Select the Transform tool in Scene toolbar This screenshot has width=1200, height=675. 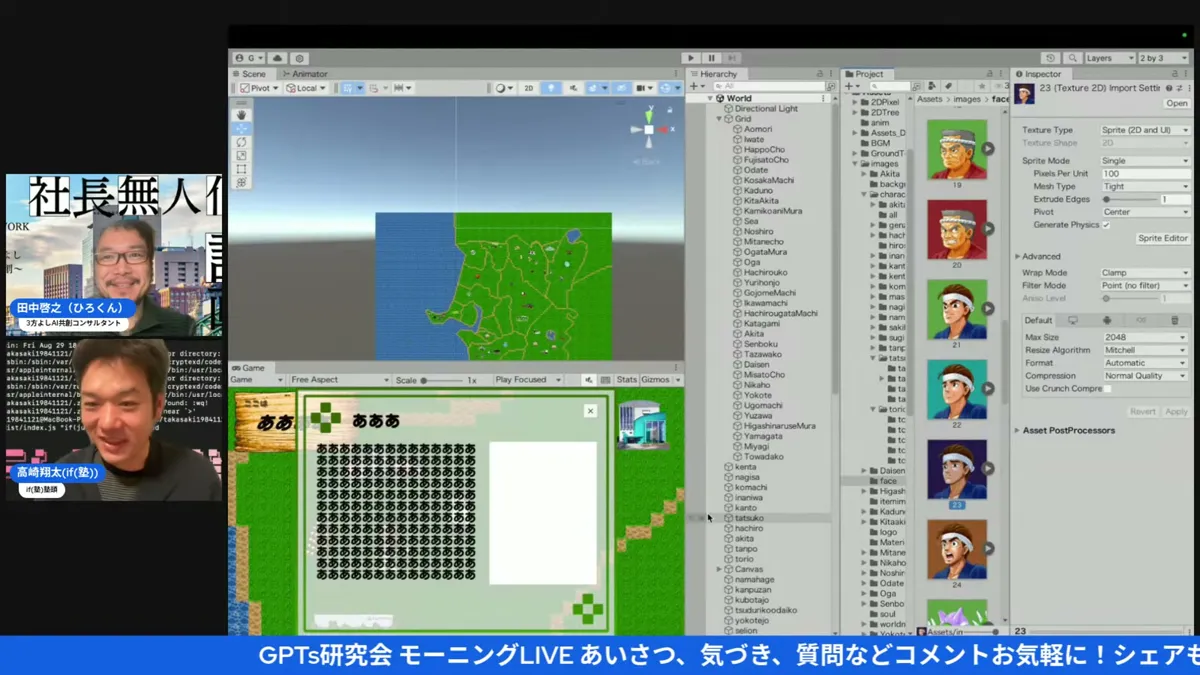[242, 184]
